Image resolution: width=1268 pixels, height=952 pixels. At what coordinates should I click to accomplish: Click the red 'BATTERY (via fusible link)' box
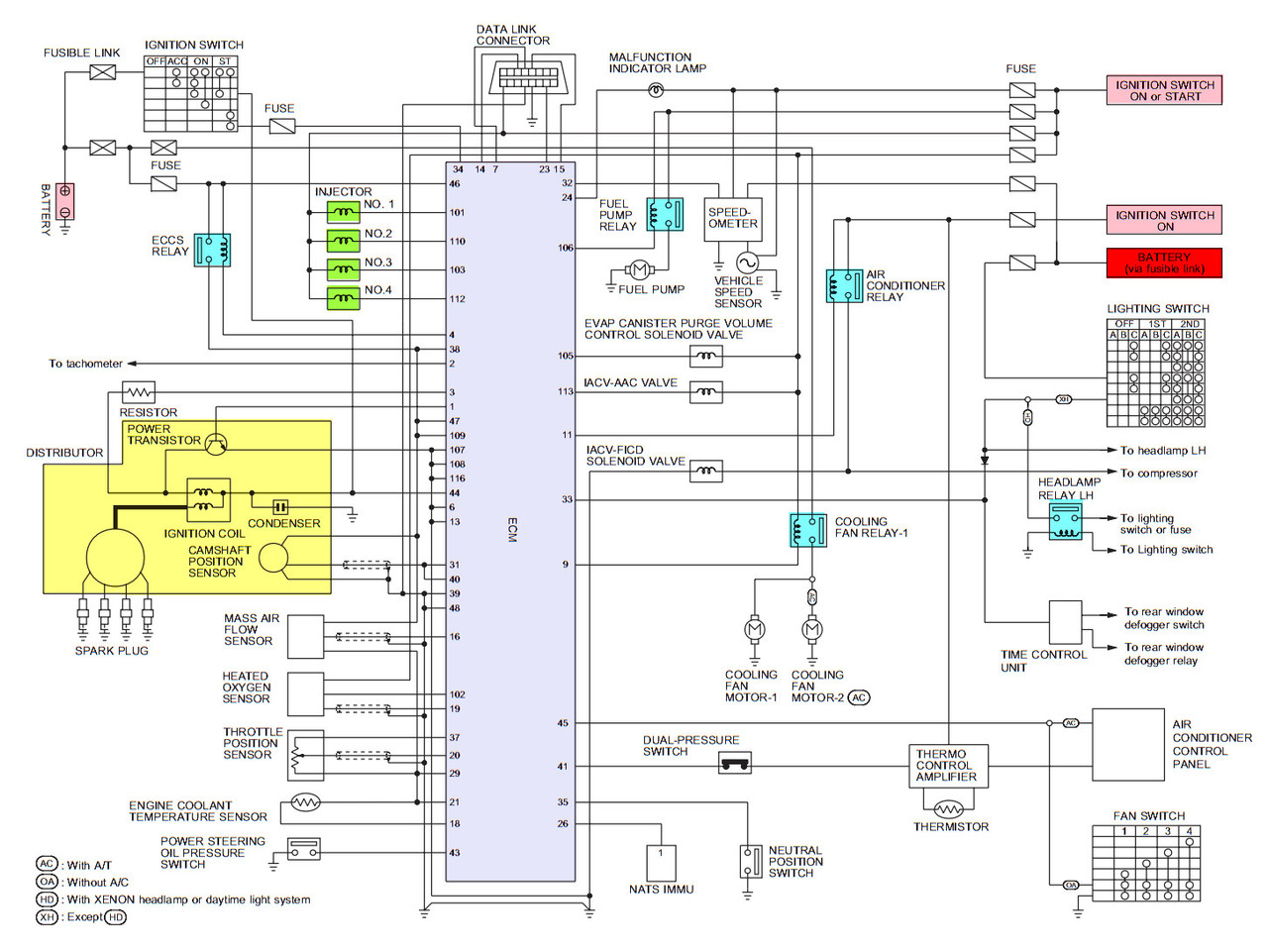click(x=1164, y=263)
